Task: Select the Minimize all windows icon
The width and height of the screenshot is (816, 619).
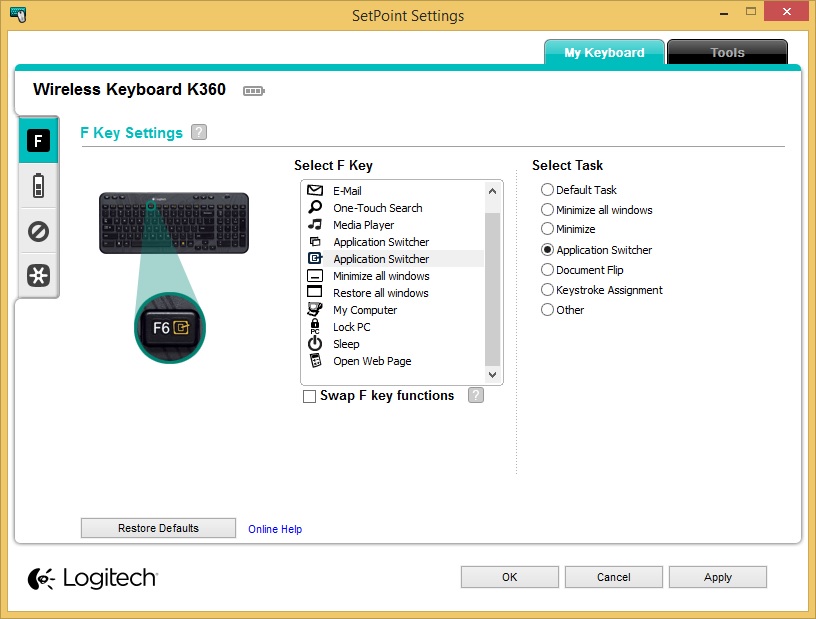Action: [x=315, y=275]
